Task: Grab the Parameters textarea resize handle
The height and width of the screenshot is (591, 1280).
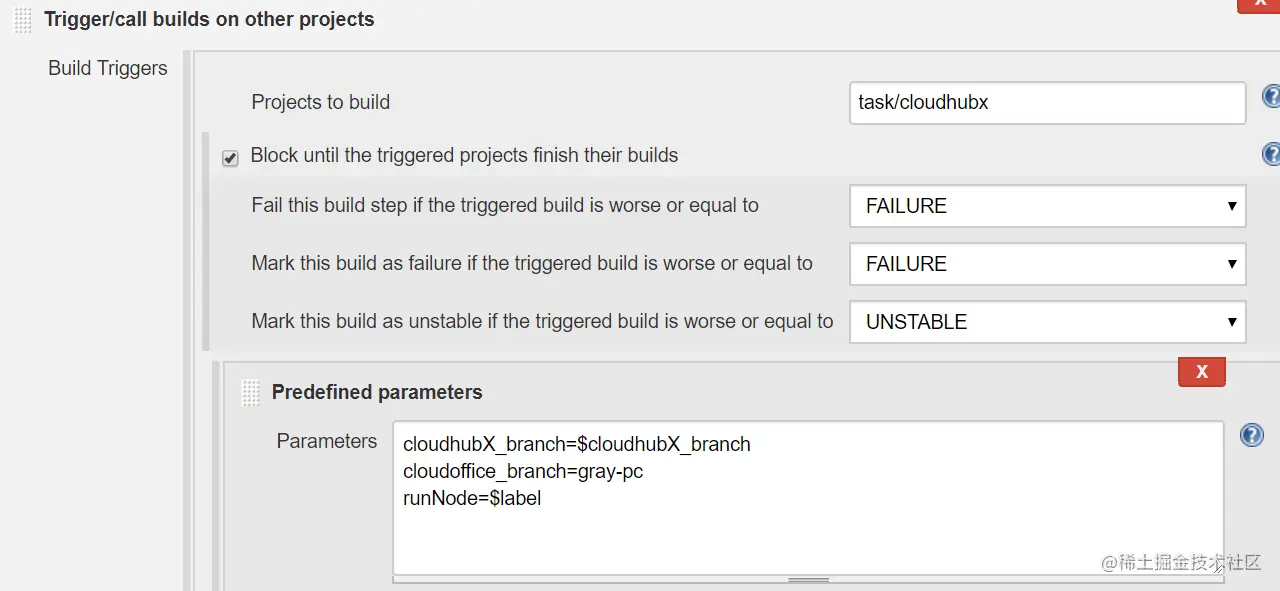Action: click(808, 579)
